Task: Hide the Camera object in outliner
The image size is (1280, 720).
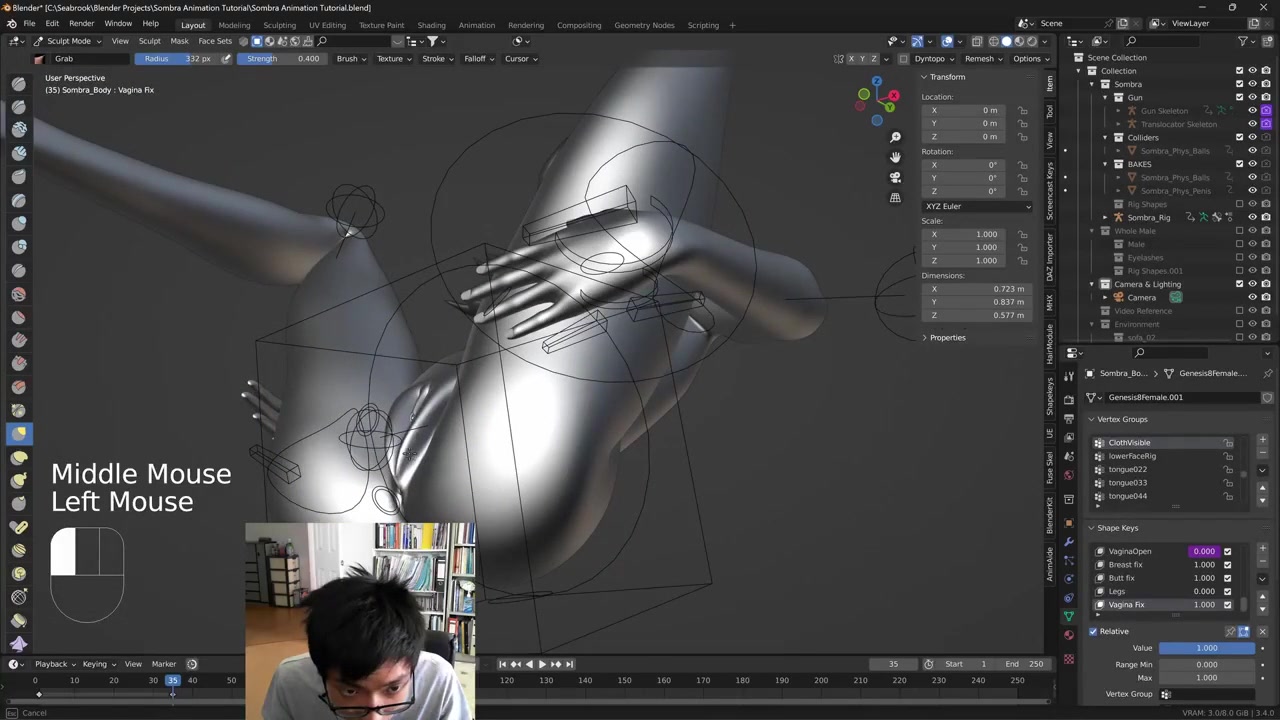Action: [x=1252, y=298]
